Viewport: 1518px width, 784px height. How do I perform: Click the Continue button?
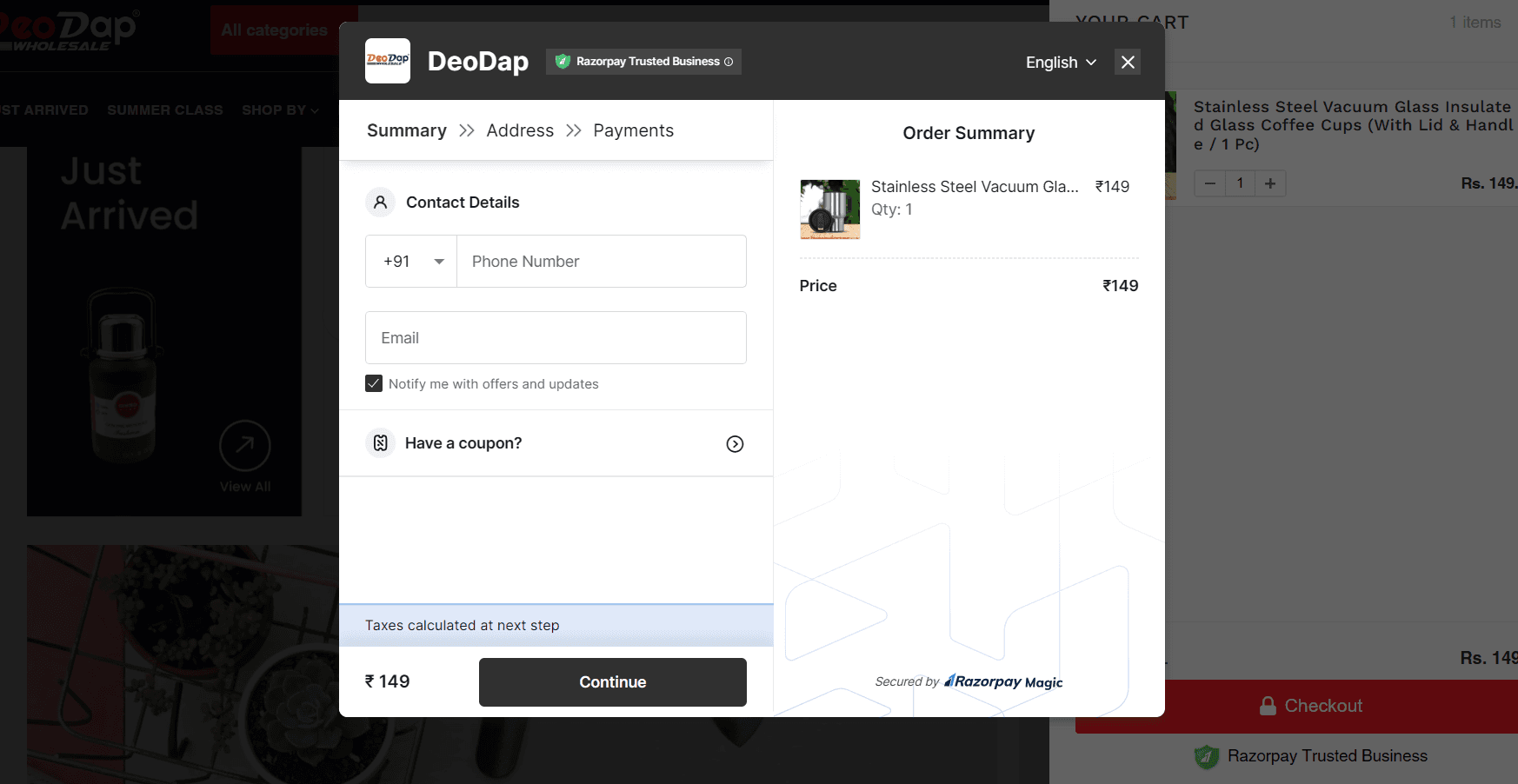pyautogui.click(x=612, y=681)
